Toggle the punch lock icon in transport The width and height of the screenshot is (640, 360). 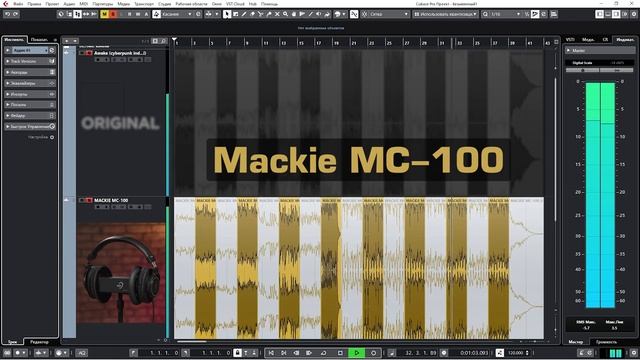237,353
